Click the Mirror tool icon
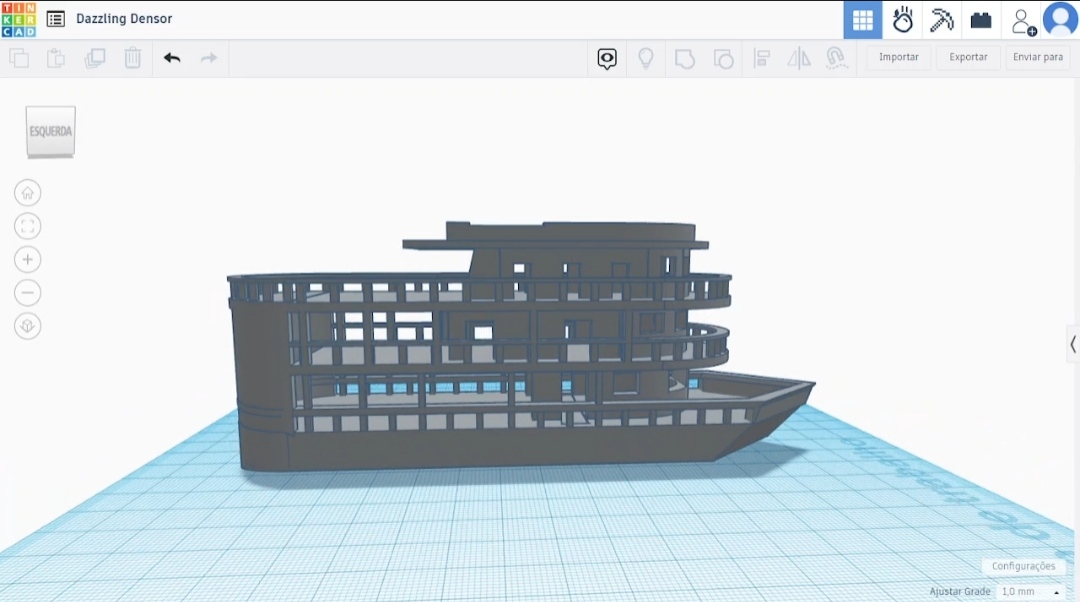Screen dimensions: 1080x602 (799, 59)
